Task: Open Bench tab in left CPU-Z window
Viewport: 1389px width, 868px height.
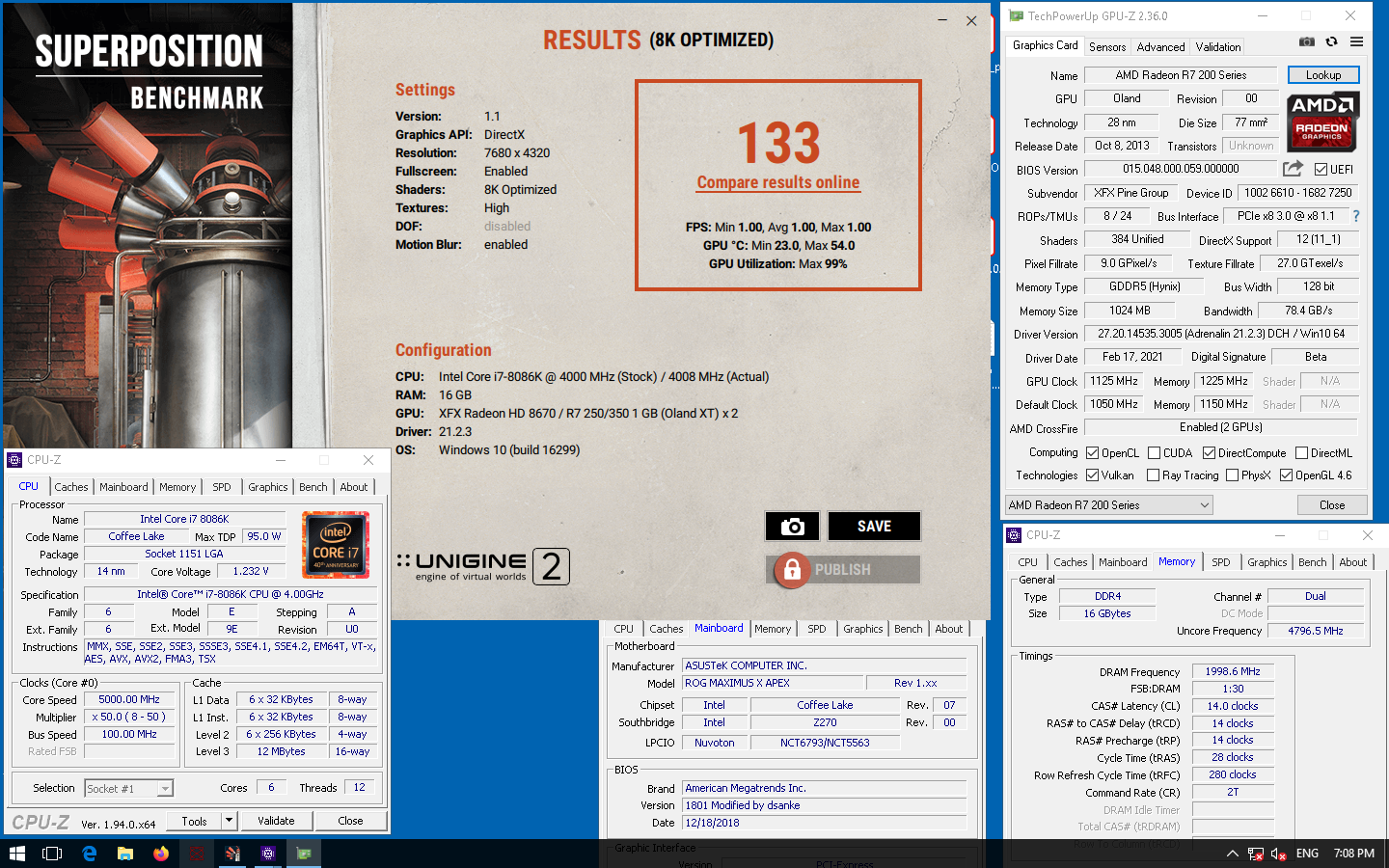Action: point(313,487)
